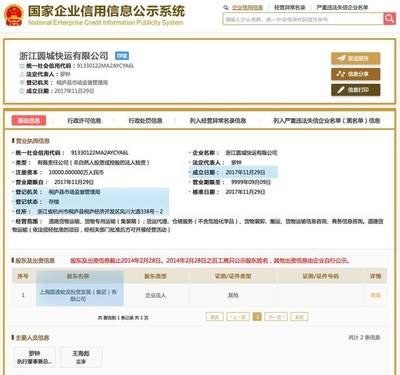Click the 信息打印 print button
The image size is (400, 375).
click(x=355, y=90)
